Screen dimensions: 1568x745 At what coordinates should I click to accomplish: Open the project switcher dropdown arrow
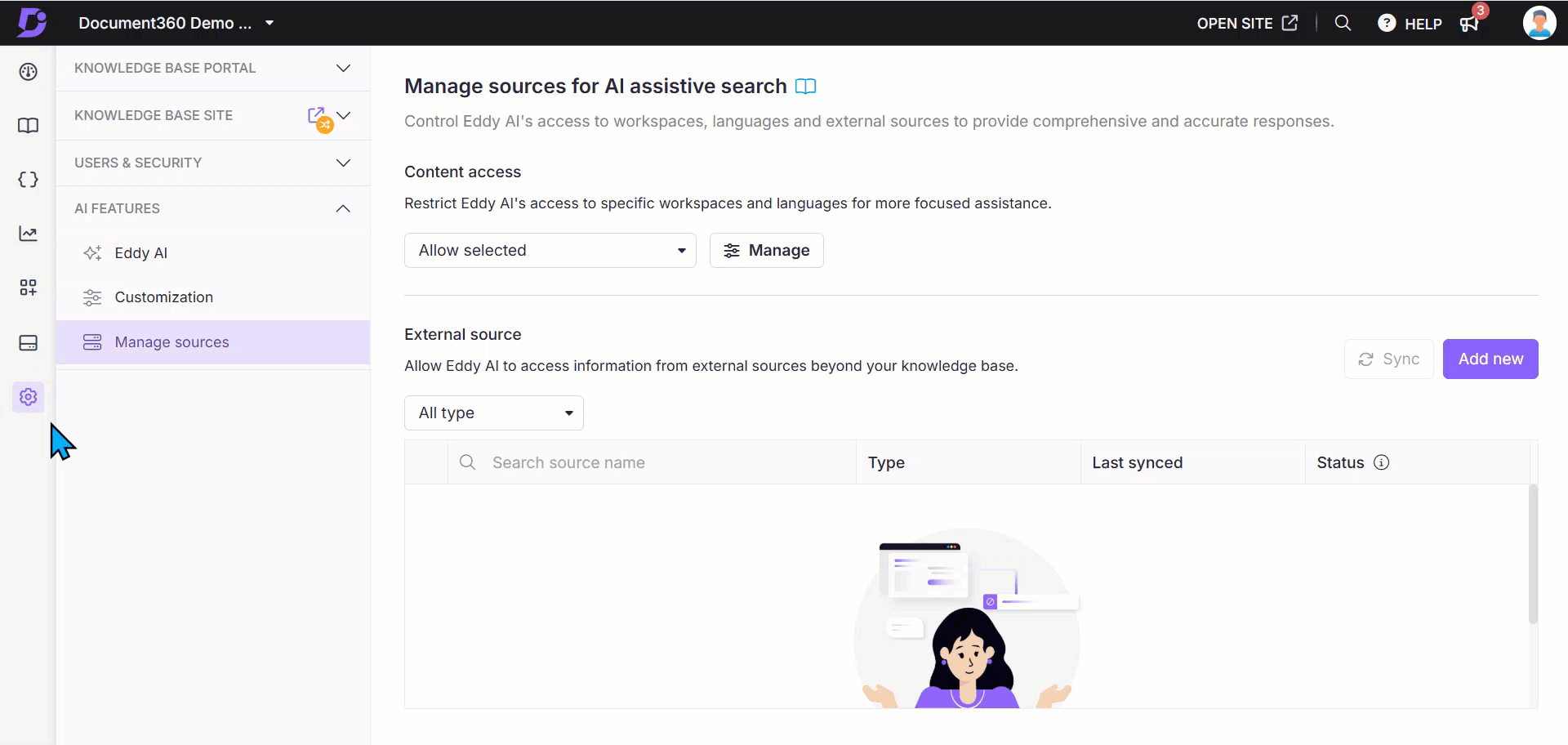pos(269,23)
